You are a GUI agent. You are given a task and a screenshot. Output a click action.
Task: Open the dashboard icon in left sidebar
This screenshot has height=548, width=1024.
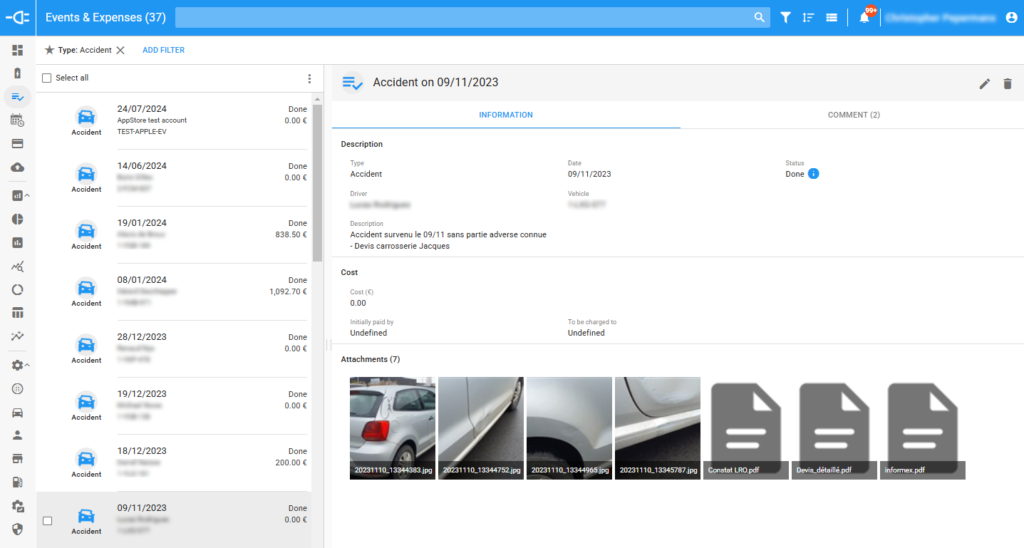point(17,50)
